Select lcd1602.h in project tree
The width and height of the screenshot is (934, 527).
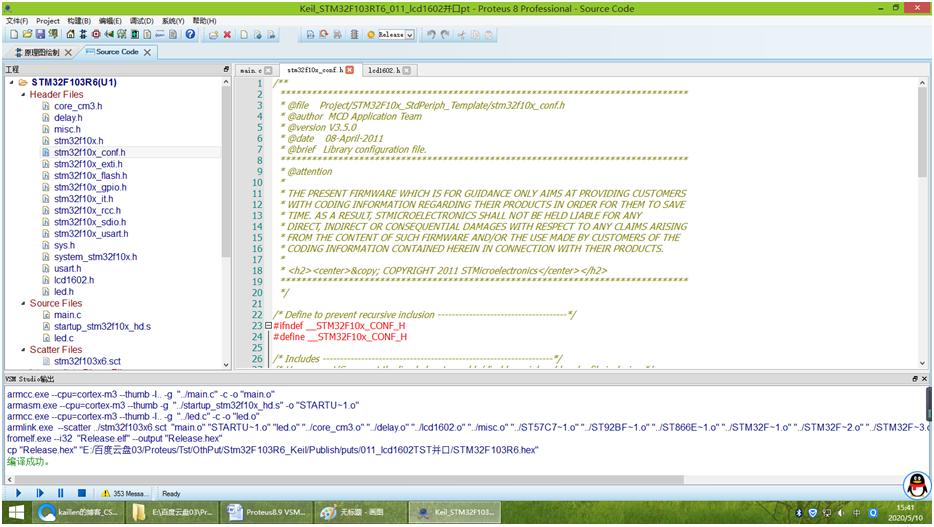pos(74,280)
